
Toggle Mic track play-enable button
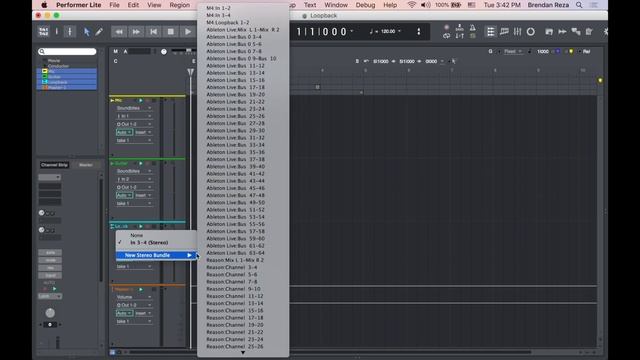pos(140,100)
